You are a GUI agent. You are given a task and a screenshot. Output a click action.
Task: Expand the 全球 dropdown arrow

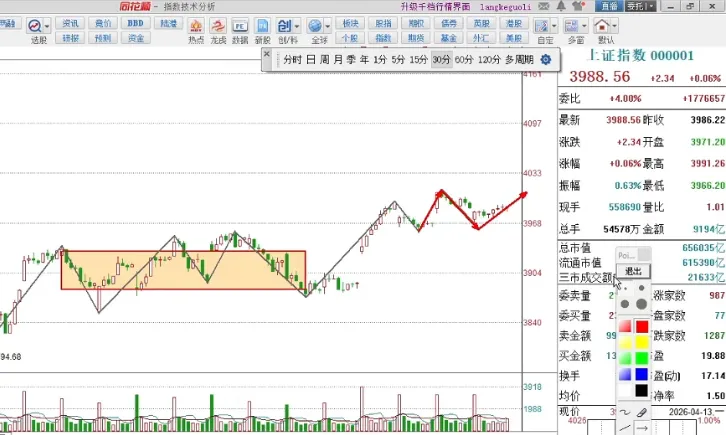327,26
